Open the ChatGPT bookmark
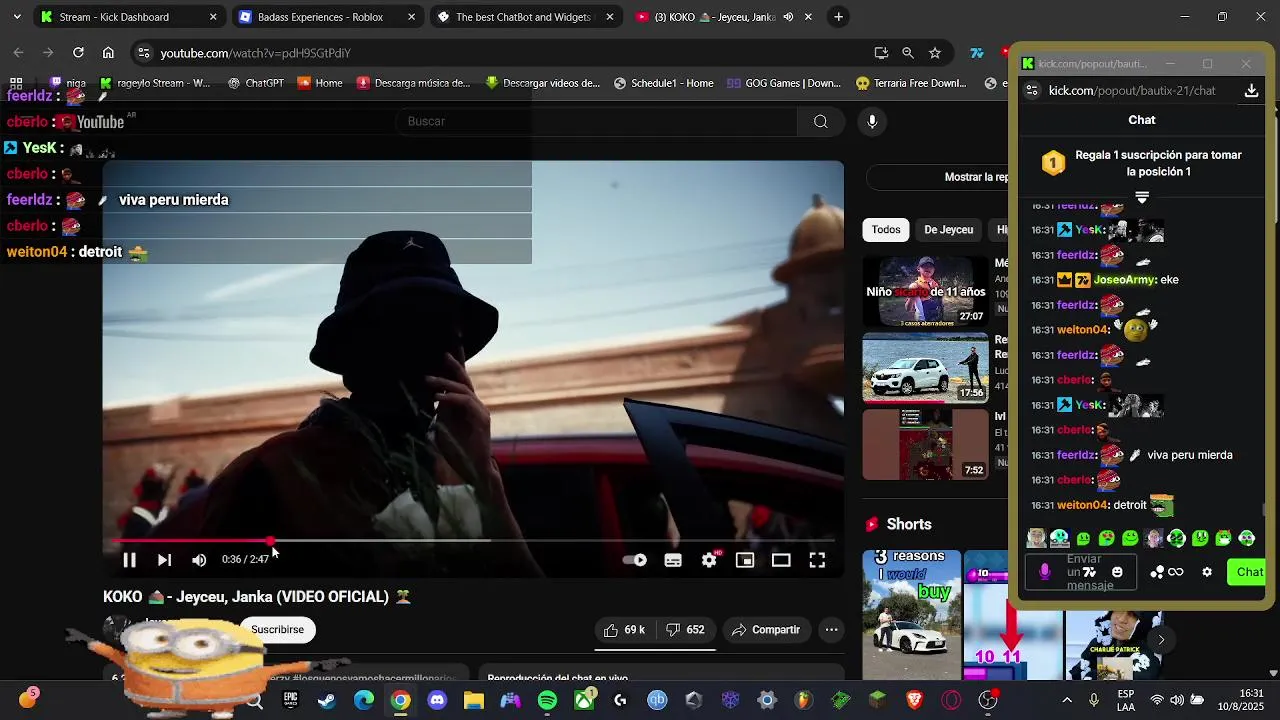 coord(255,83)
